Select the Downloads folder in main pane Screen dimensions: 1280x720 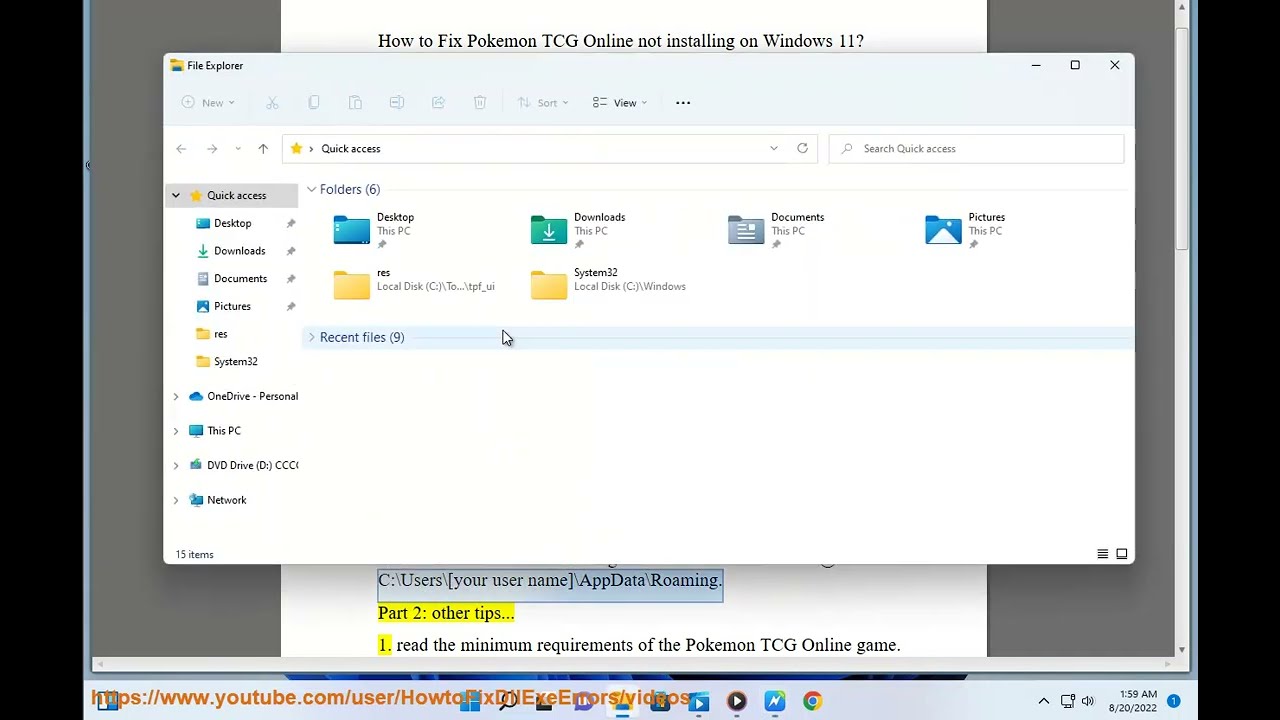[578, 230]
